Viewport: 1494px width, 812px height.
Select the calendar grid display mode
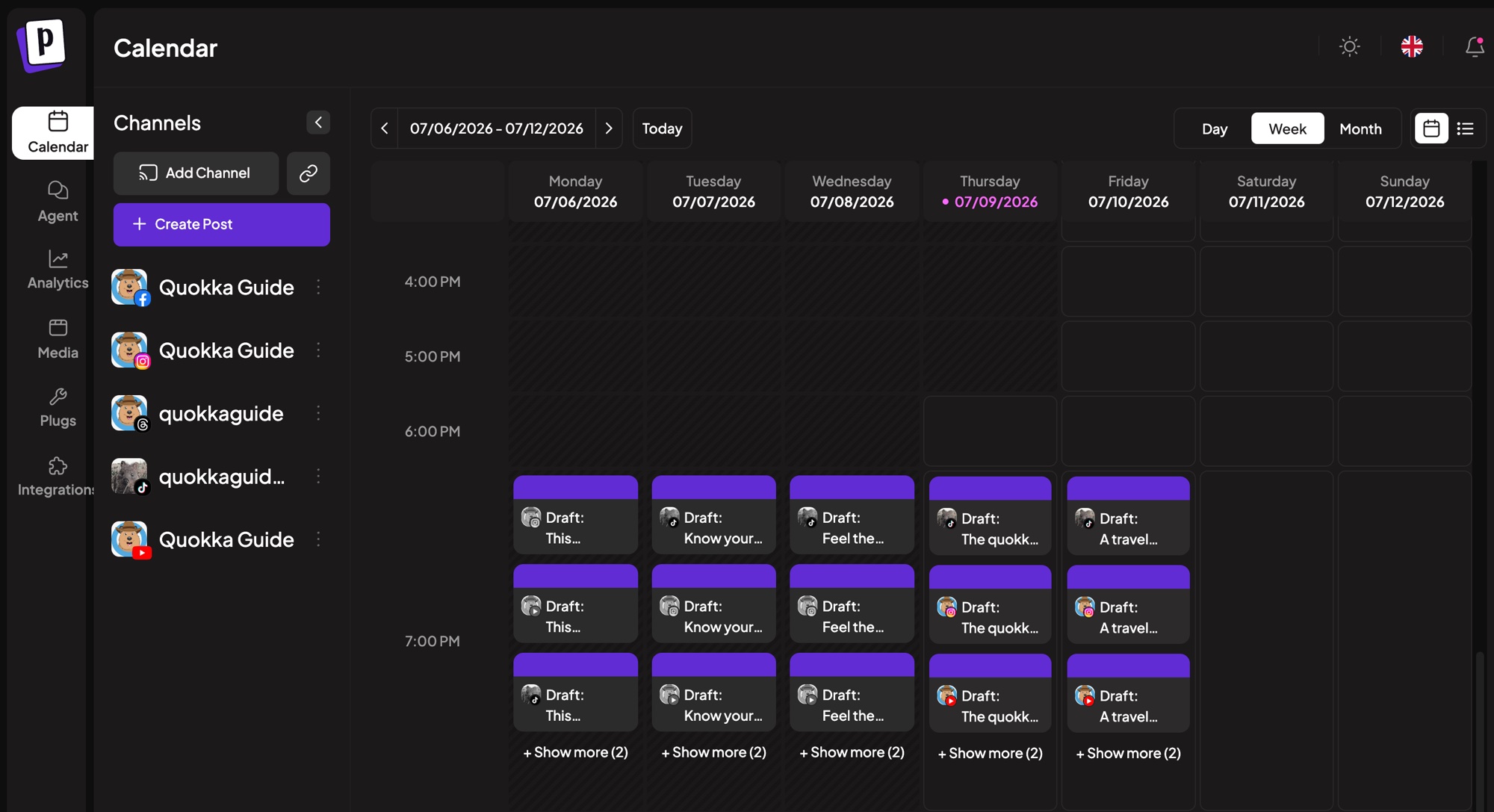pyautogui.click(x=1431, y=128)
